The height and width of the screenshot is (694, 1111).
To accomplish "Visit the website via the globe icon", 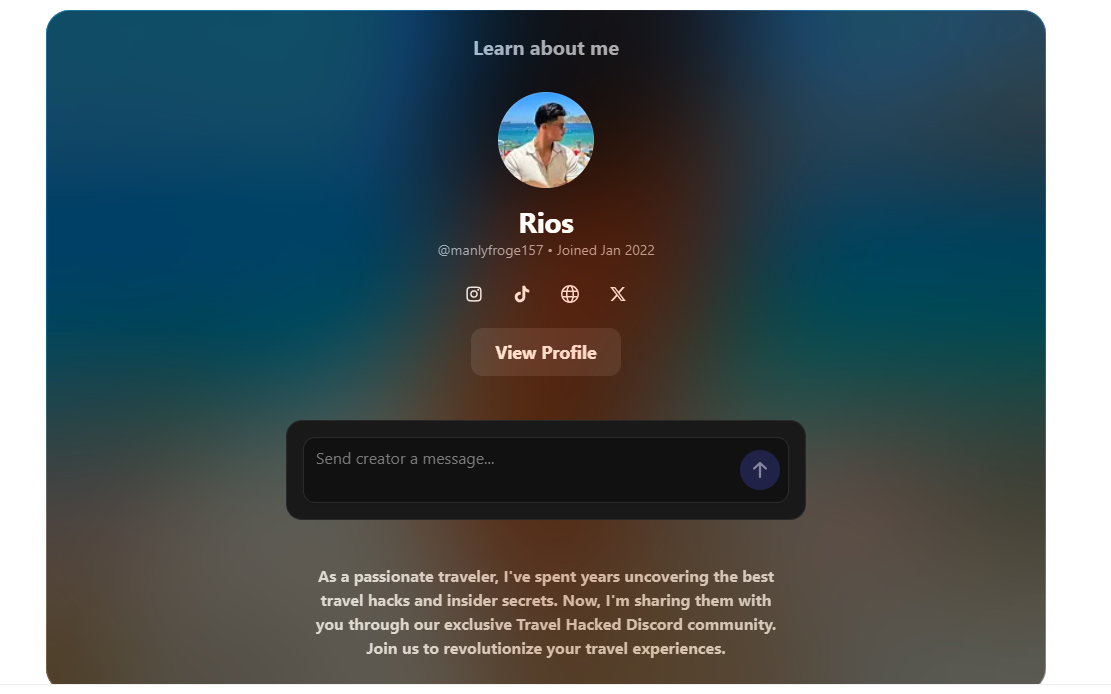I will [x=570, y=294].
